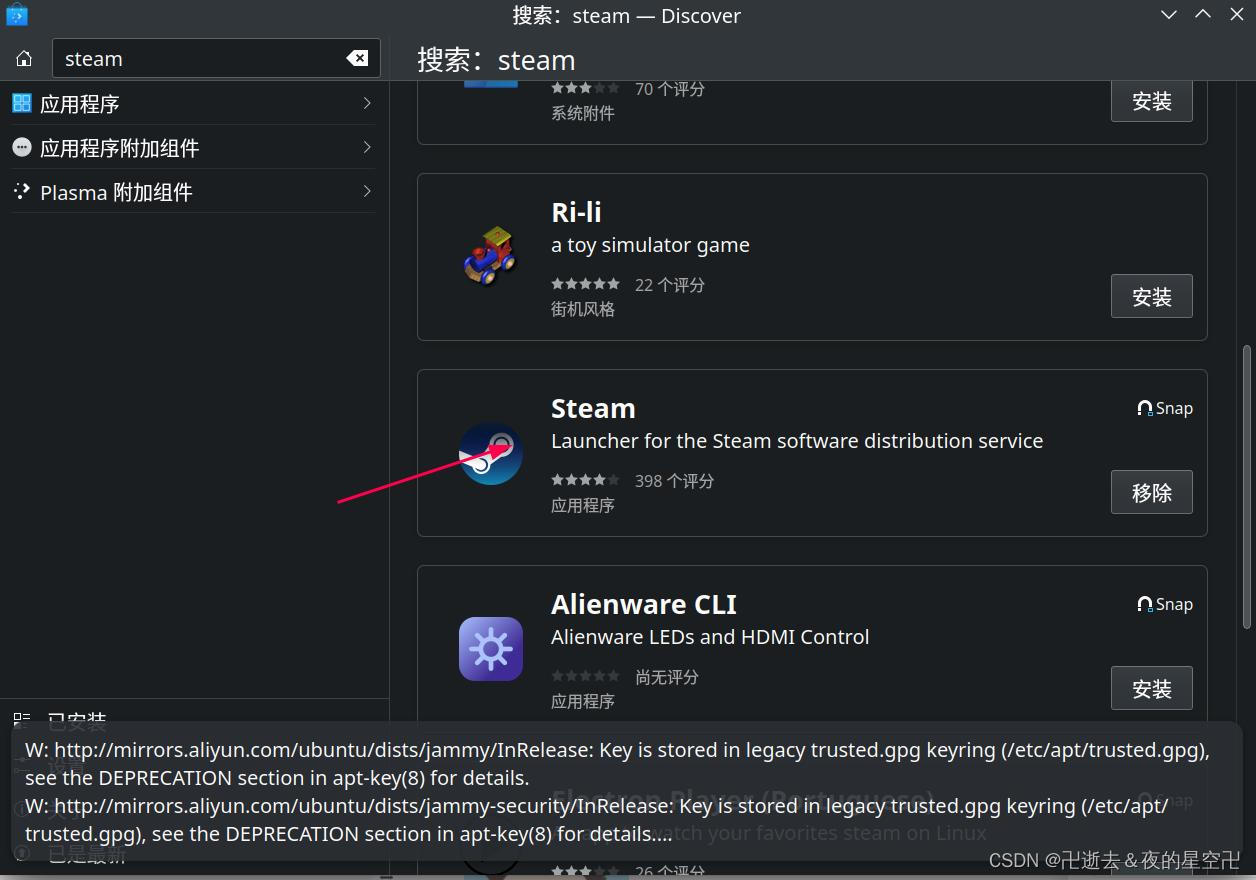Click the 街机风格 category label
This screenshot has height=880, width=1256.
[583, 309]
